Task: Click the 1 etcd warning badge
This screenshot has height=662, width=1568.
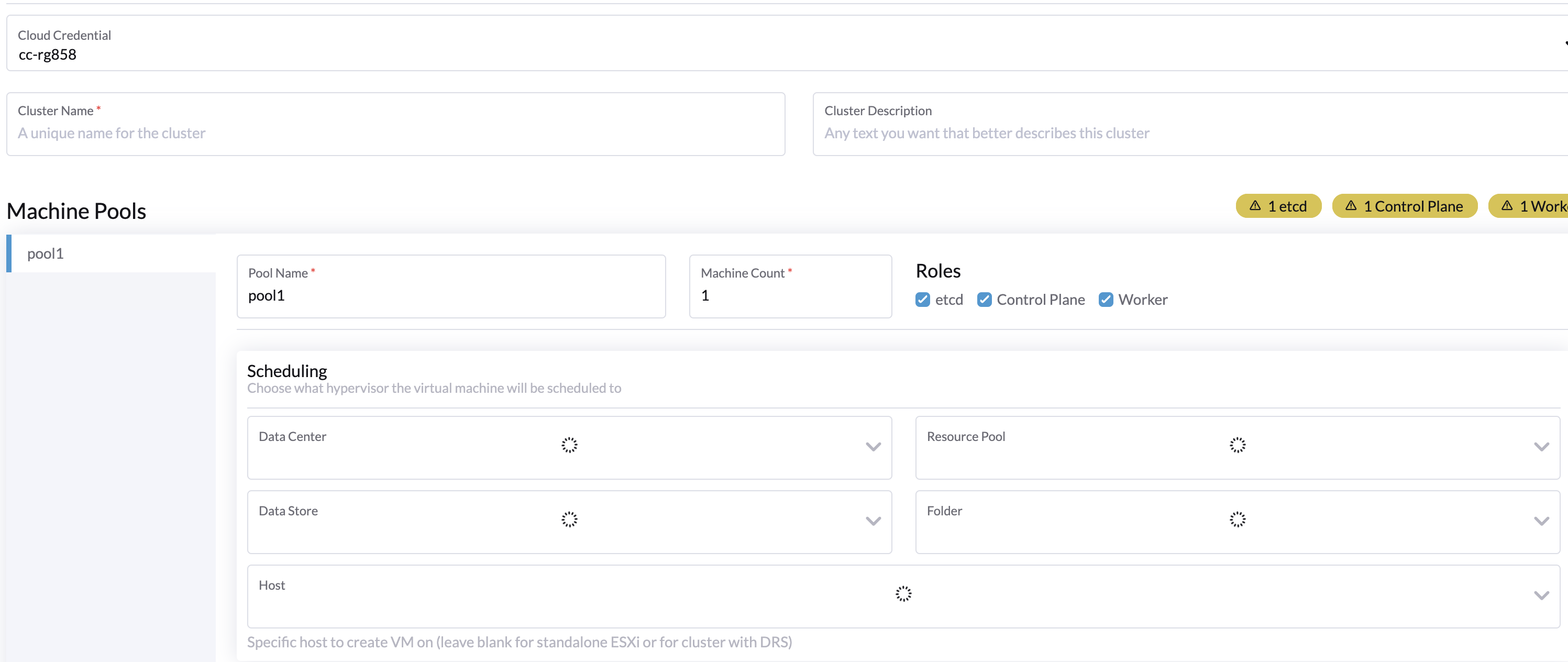Action: click(1278, 206)
